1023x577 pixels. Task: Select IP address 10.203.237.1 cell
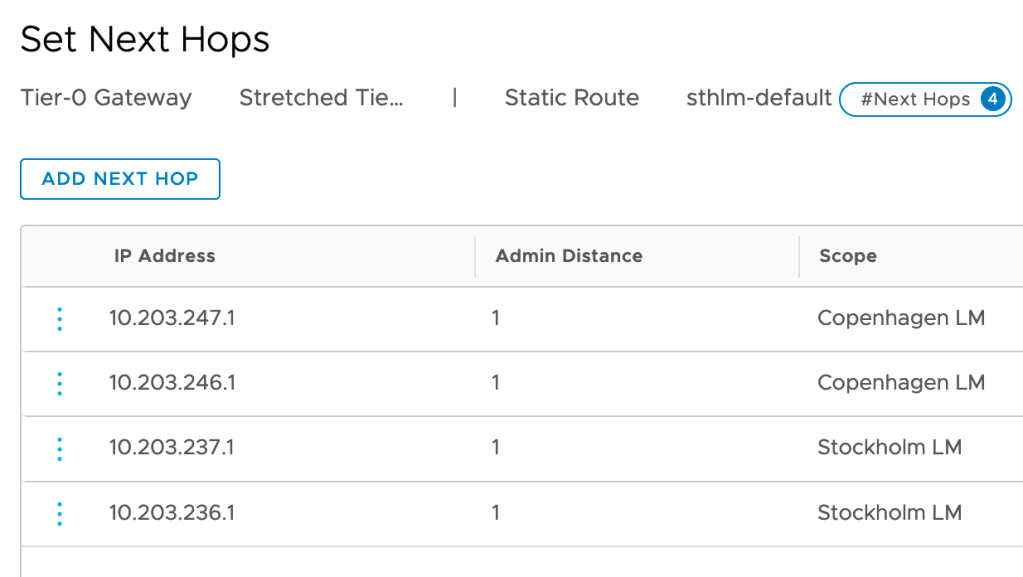coord(172,448)
